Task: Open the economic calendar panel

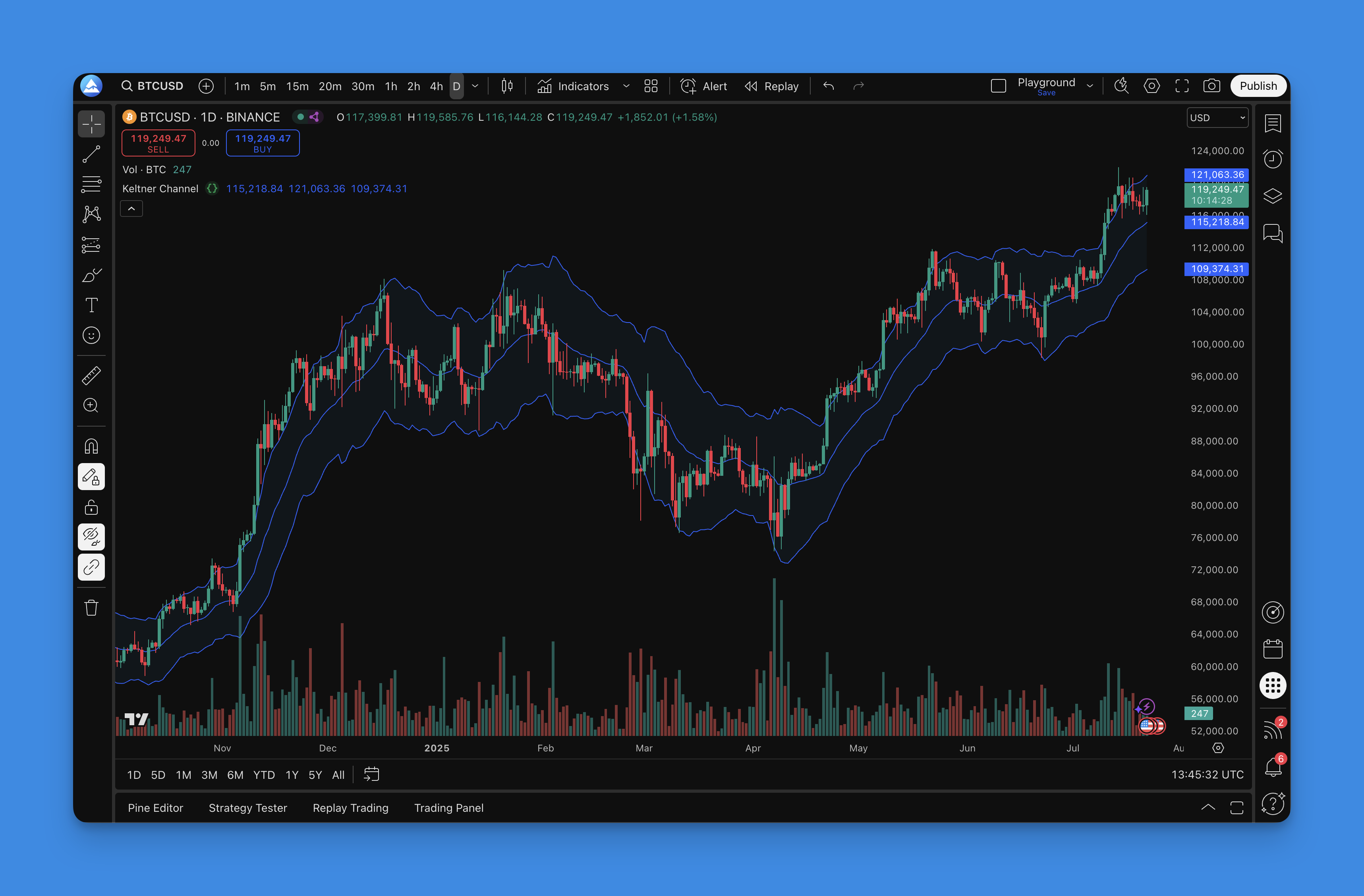Action: coord(1273,649)
